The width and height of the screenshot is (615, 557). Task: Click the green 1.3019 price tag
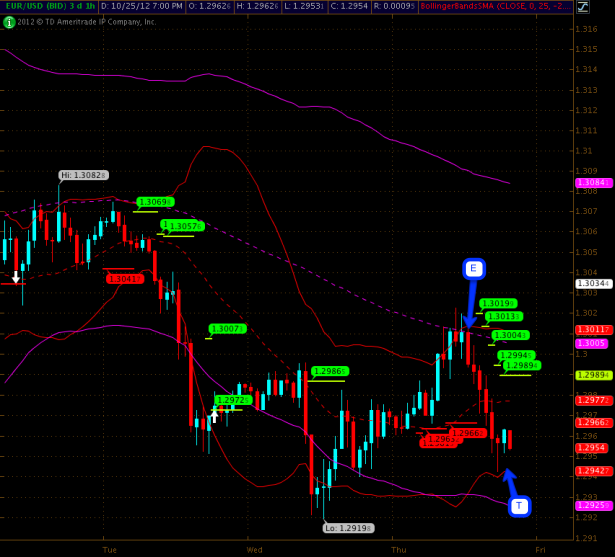pyautogui.click(x=497, y=303)
